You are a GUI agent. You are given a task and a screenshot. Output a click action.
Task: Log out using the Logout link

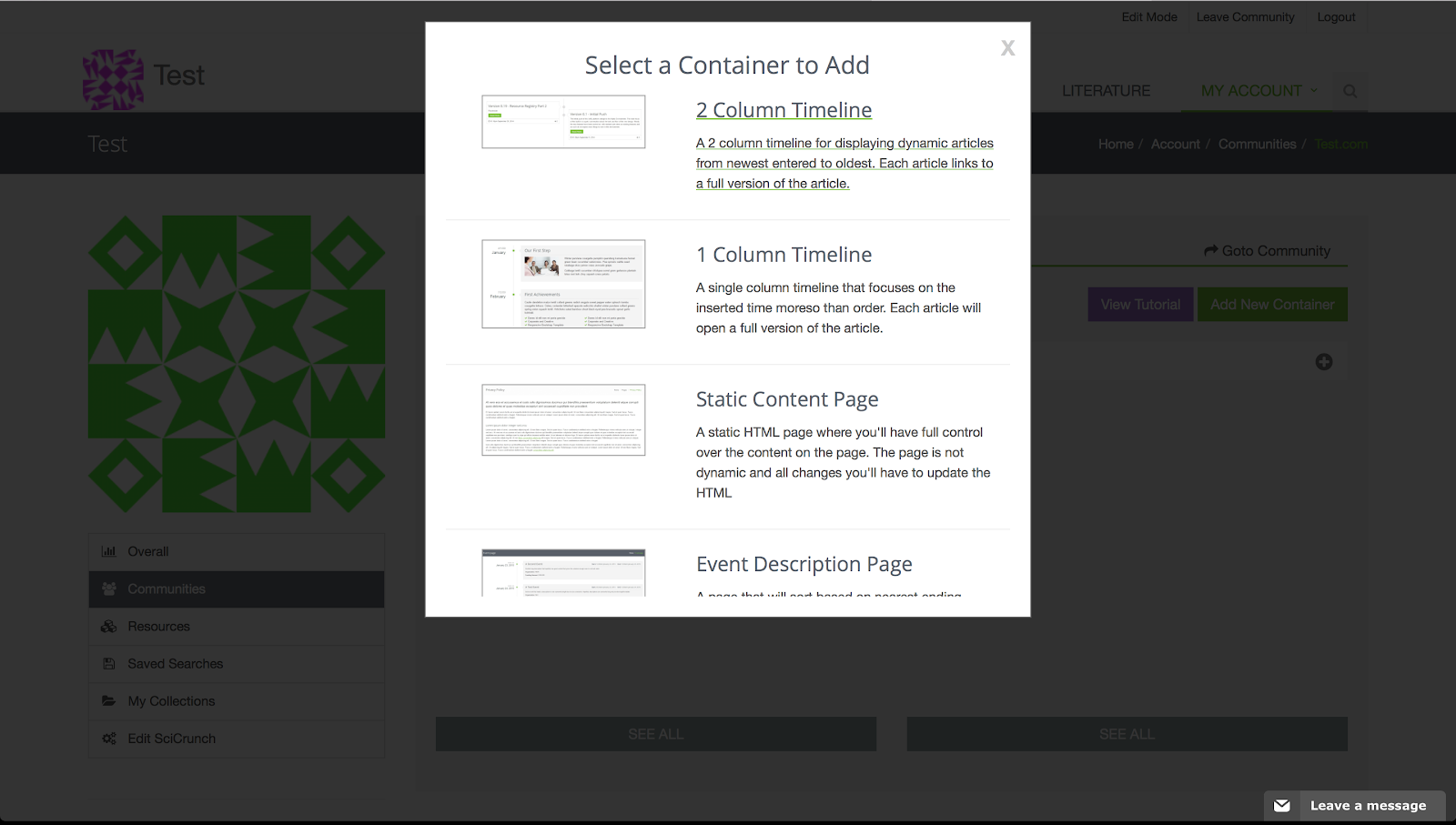click(1336, 17)
